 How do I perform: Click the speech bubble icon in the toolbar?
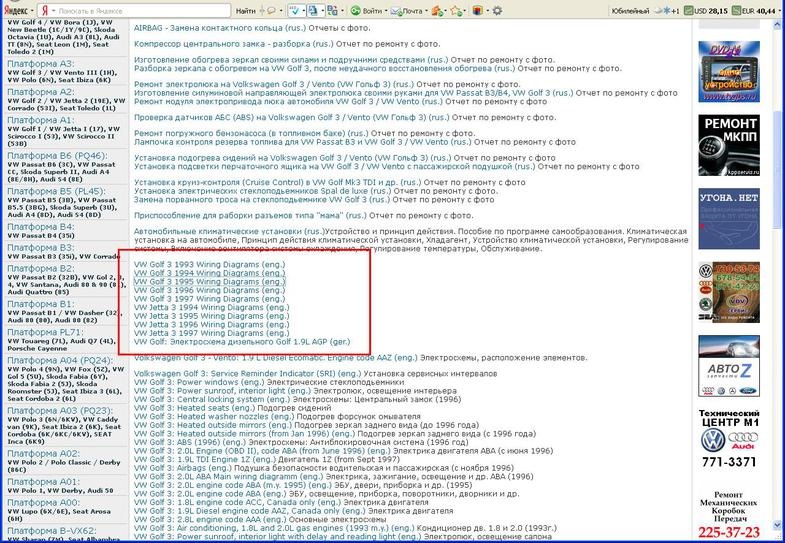pos(271,11)
